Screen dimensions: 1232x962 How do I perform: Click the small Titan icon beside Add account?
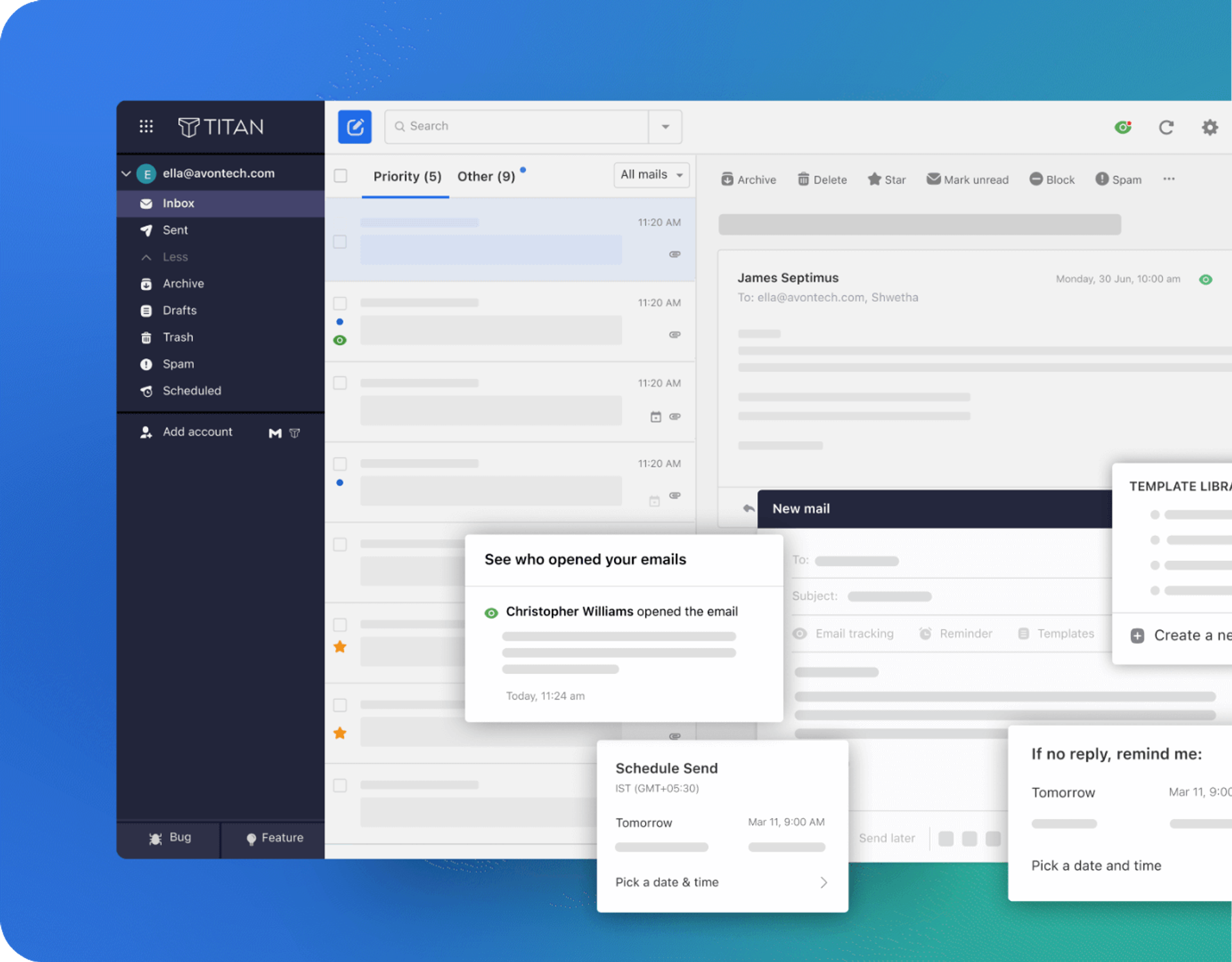[x=295, y=433]
